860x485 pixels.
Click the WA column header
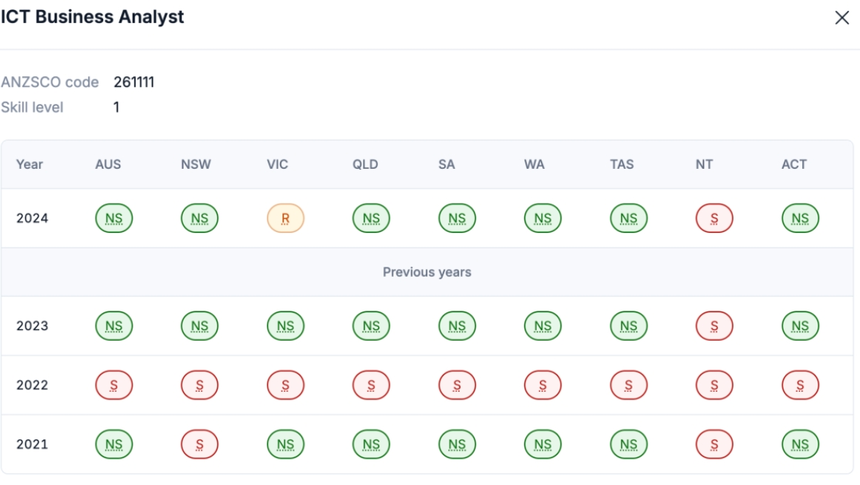(534, 165)
